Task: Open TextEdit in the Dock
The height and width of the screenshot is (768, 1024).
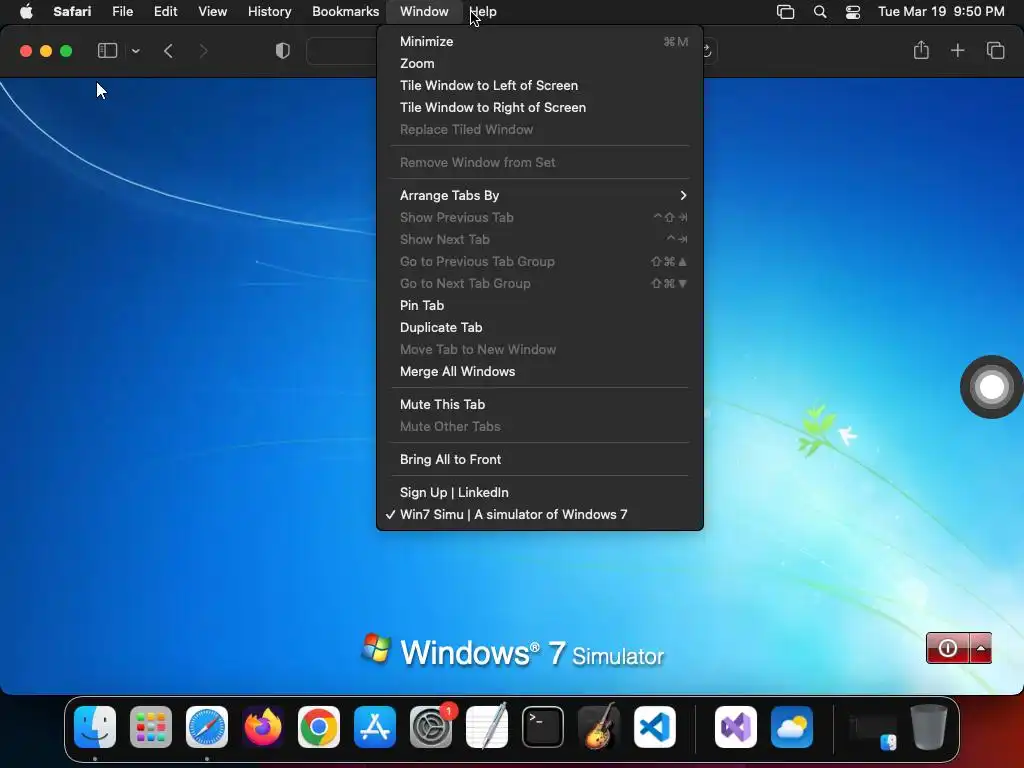Action: click(x=487, y=726)
